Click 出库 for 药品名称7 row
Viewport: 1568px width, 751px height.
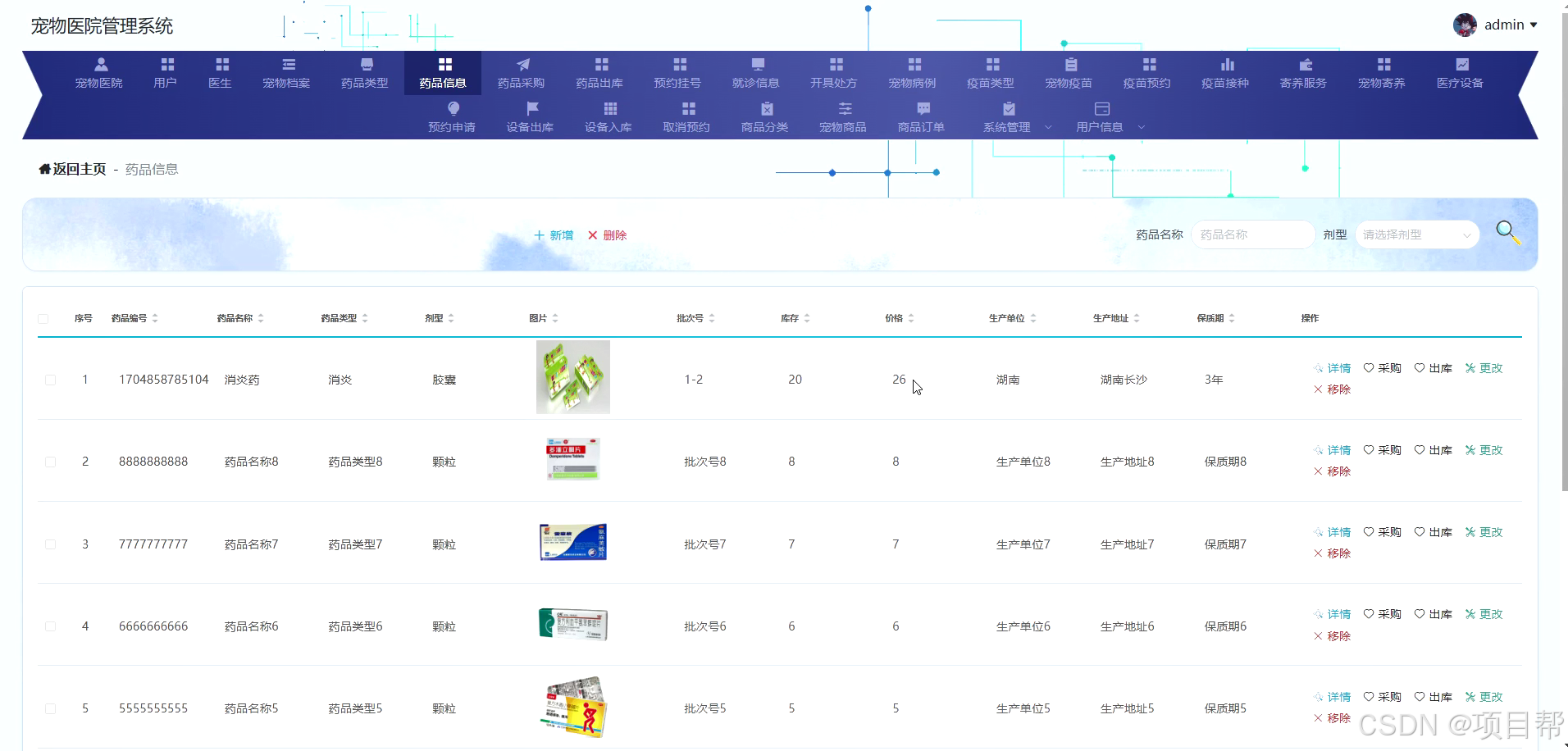click(x=1434, y=532)
